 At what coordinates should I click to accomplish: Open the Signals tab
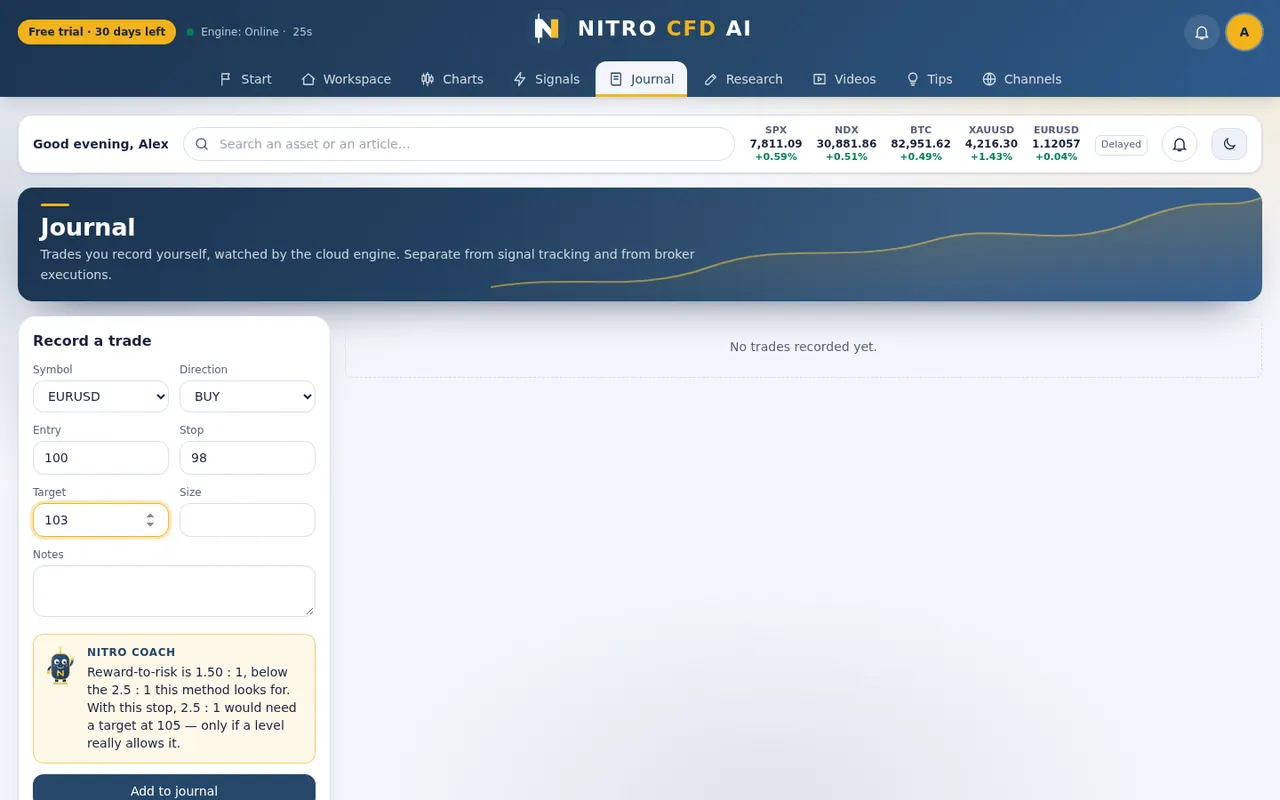click(546, 79)
